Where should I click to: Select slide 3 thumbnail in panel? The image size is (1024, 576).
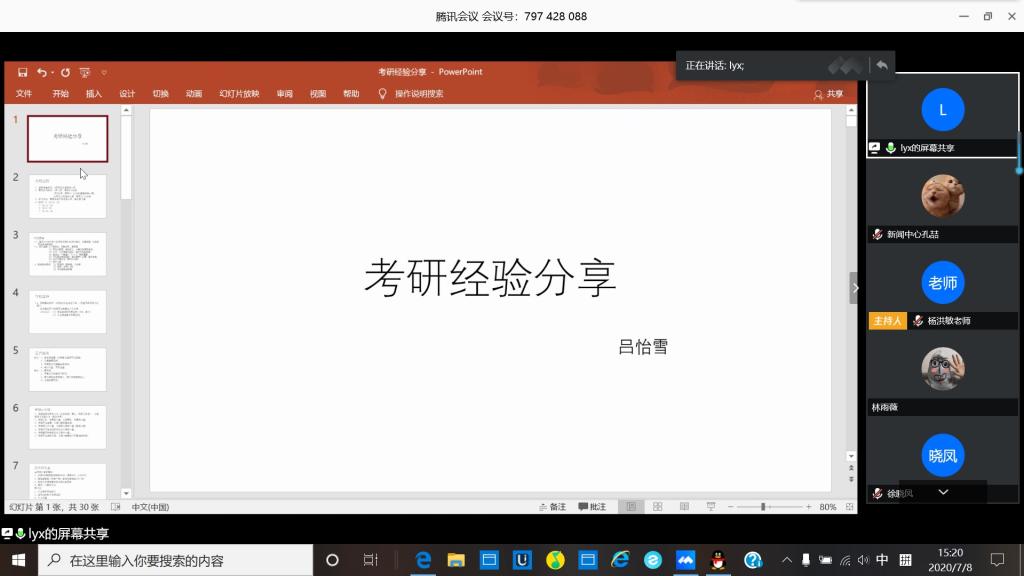pos(67,254)
